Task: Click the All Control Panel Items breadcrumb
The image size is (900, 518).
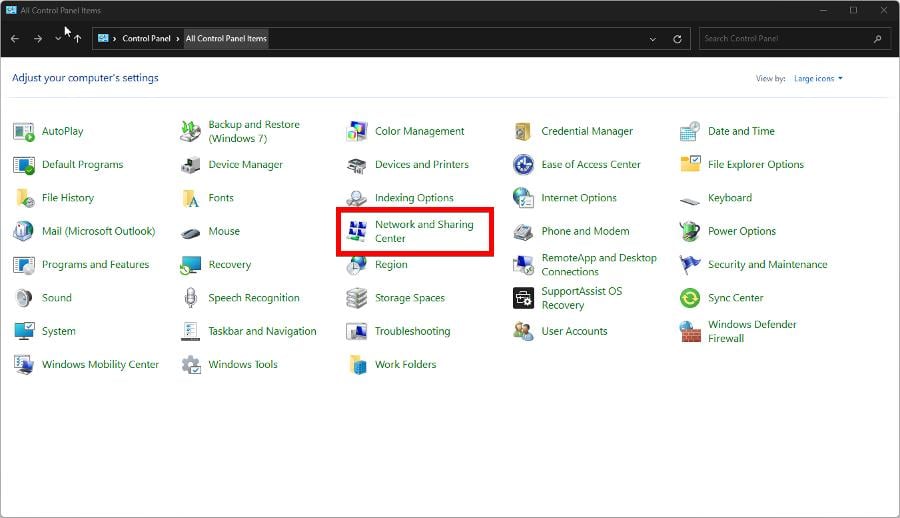Action: [x=226, y=38]
